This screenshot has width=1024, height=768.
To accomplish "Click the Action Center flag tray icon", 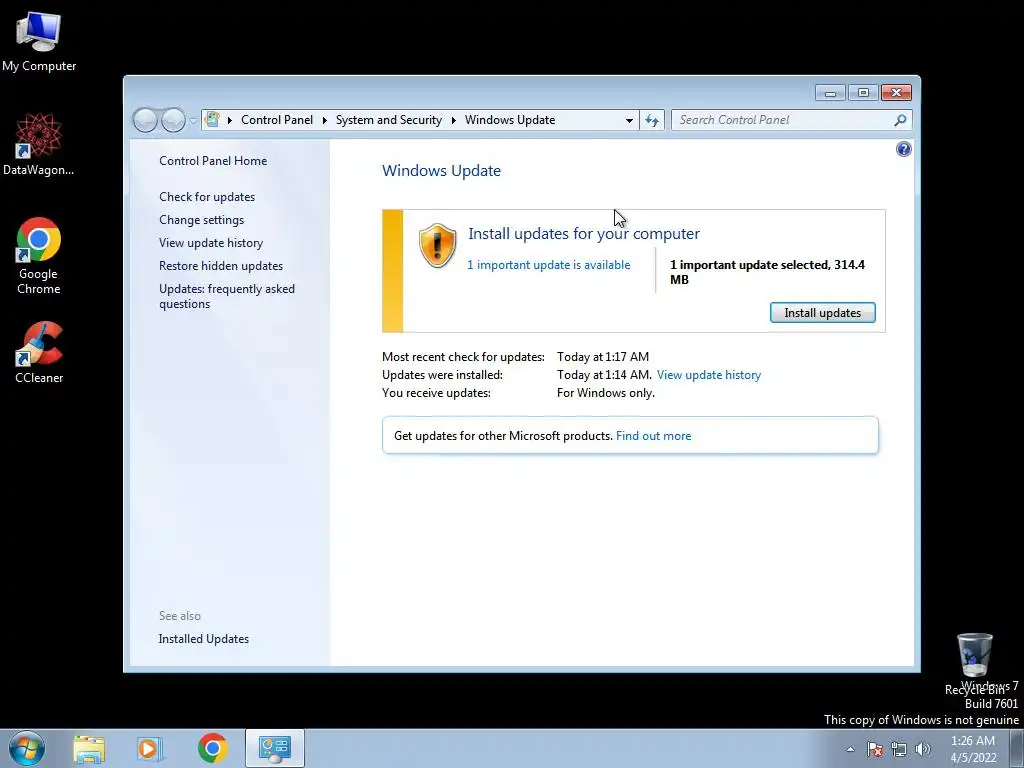I will click(x=875, y=749).
